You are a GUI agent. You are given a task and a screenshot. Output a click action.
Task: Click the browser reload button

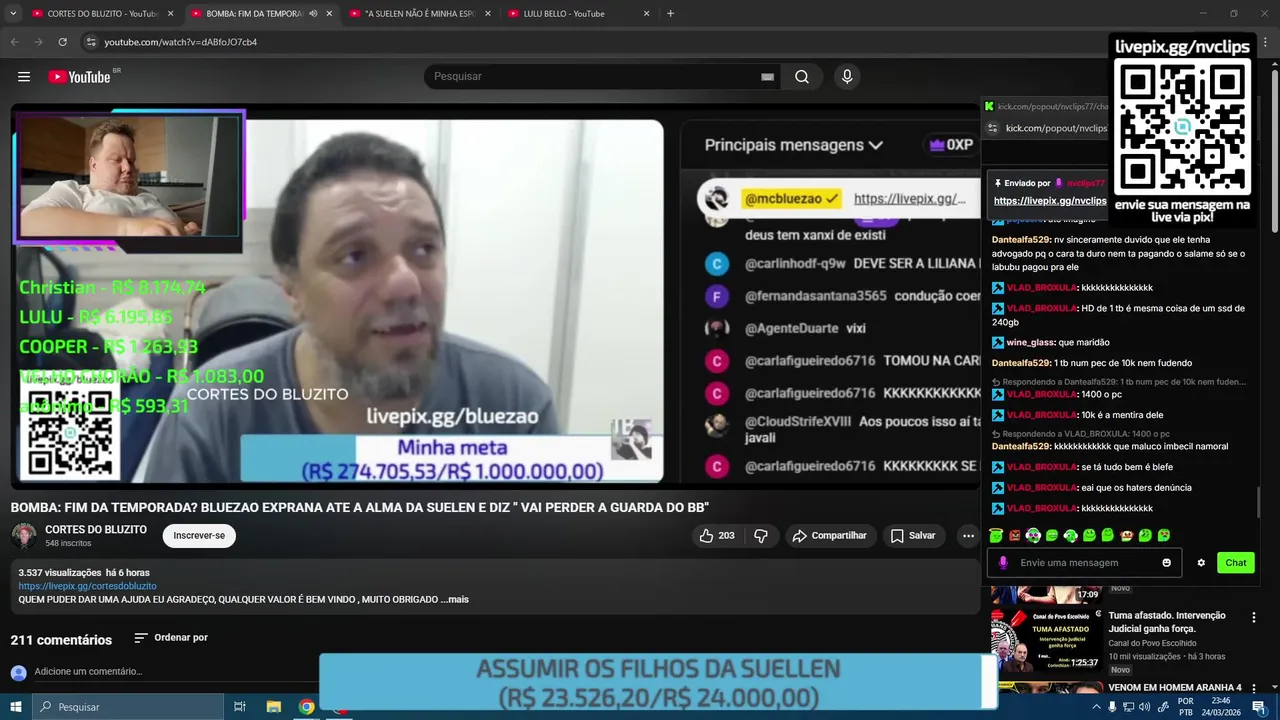(62, 42)
